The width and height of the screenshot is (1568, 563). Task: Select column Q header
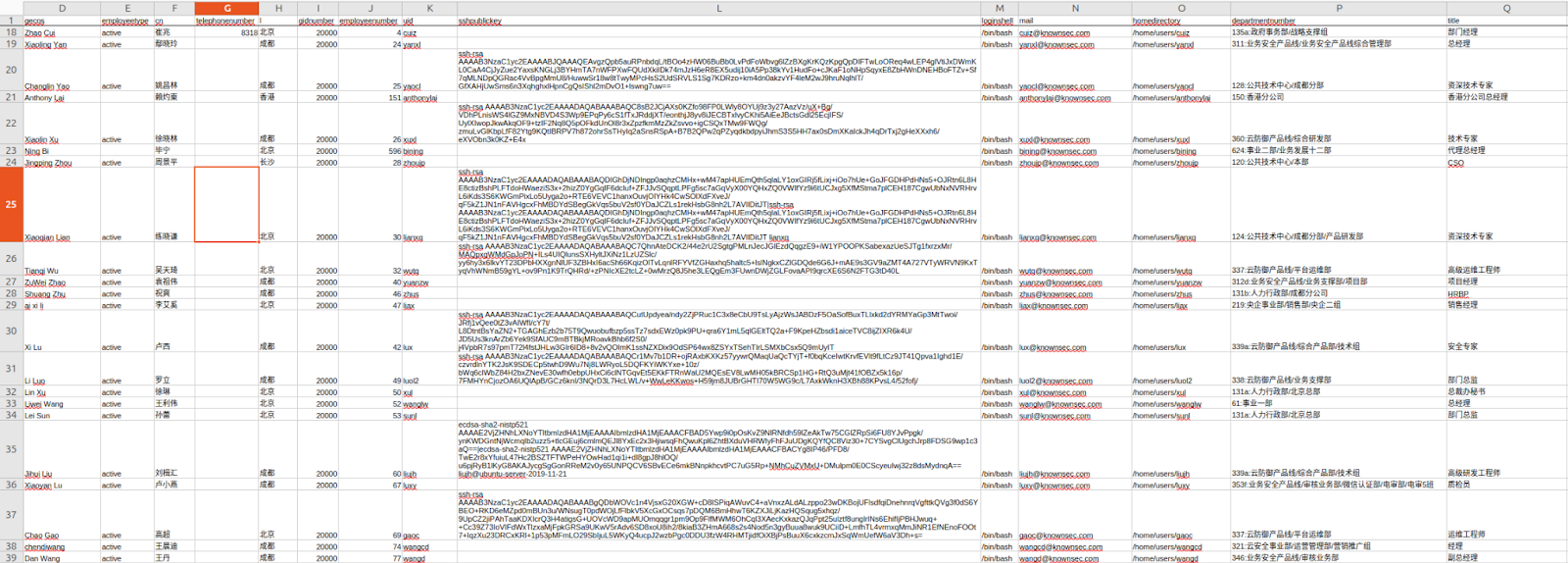pos(1506,8)
